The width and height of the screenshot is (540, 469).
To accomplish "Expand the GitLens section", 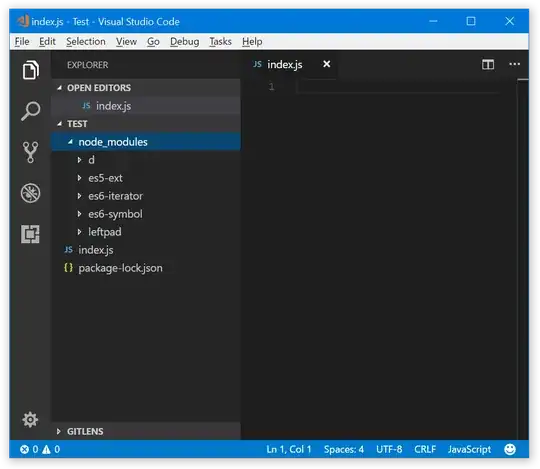I will [59, 431].
